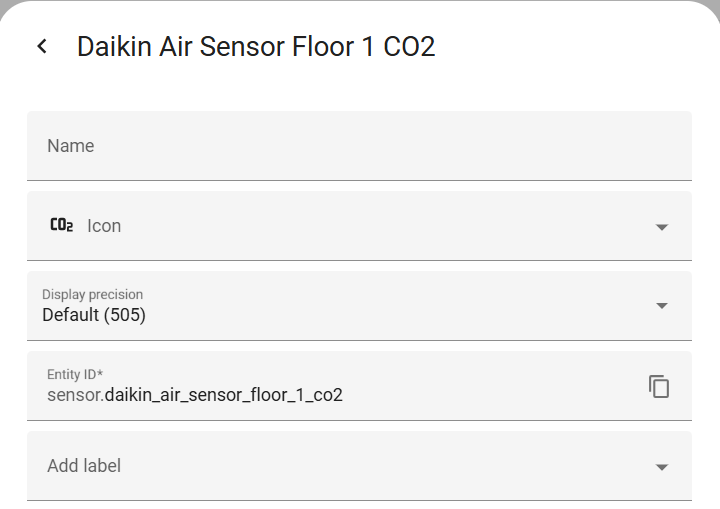The image size is (720, 509).
Task: Click the Icon placeholder text
Action: [104, 226]
